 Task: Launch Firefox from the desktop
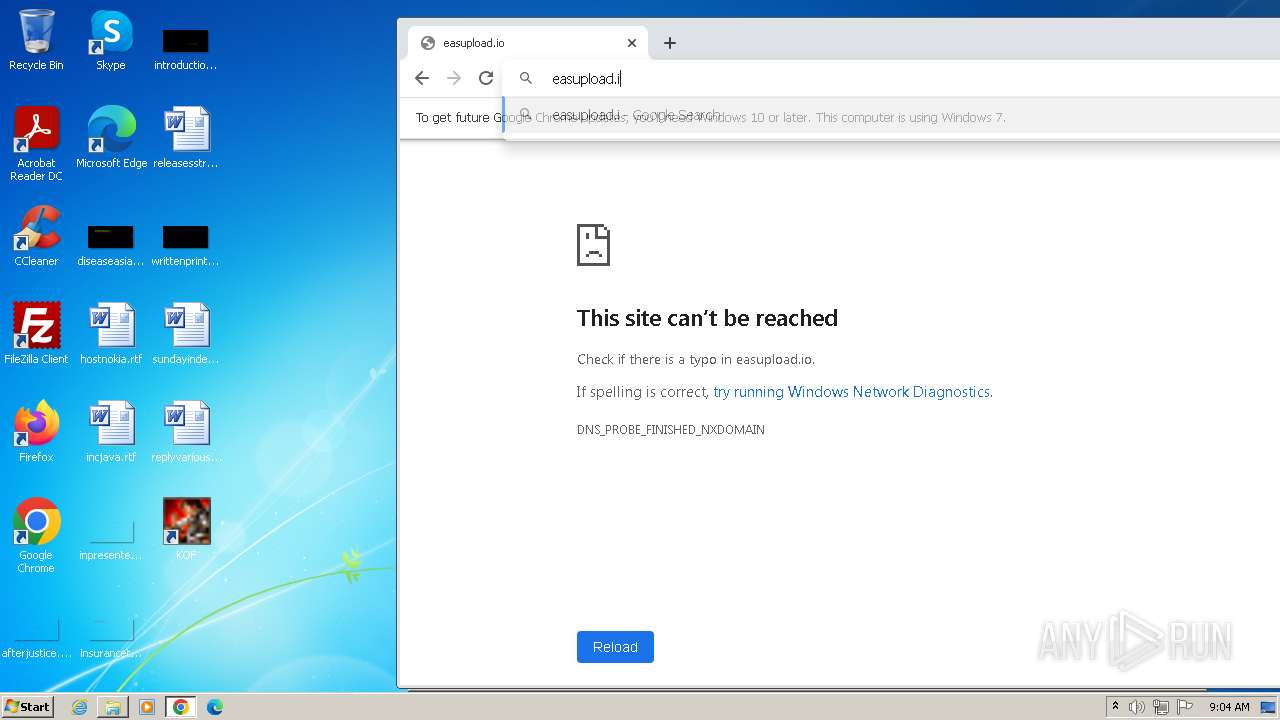[x=36, y=431]
